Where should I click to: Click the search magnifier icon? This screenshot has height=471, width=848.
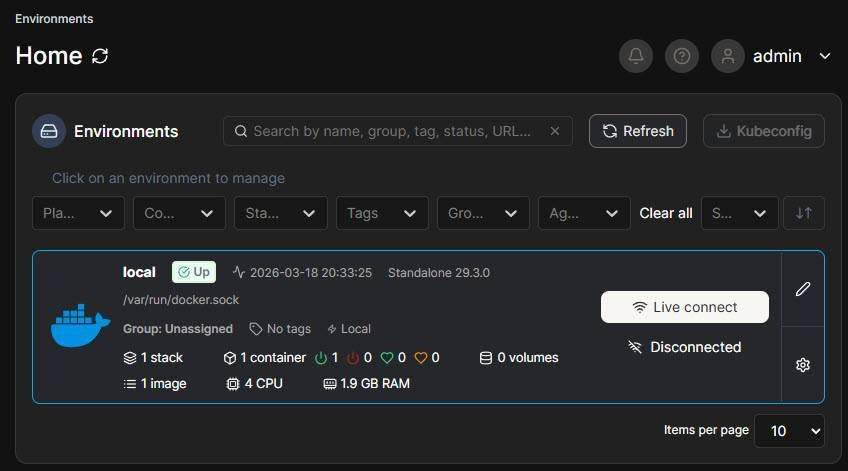[x=241, y=131]
